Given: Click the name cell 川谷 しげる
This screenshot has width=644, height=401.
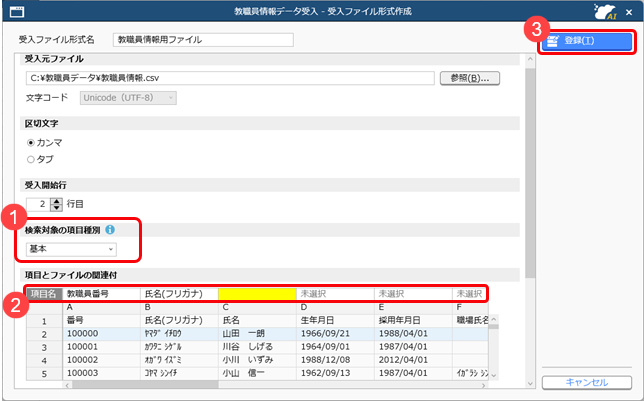Looking at the screenshot, I should coord(257,347).
